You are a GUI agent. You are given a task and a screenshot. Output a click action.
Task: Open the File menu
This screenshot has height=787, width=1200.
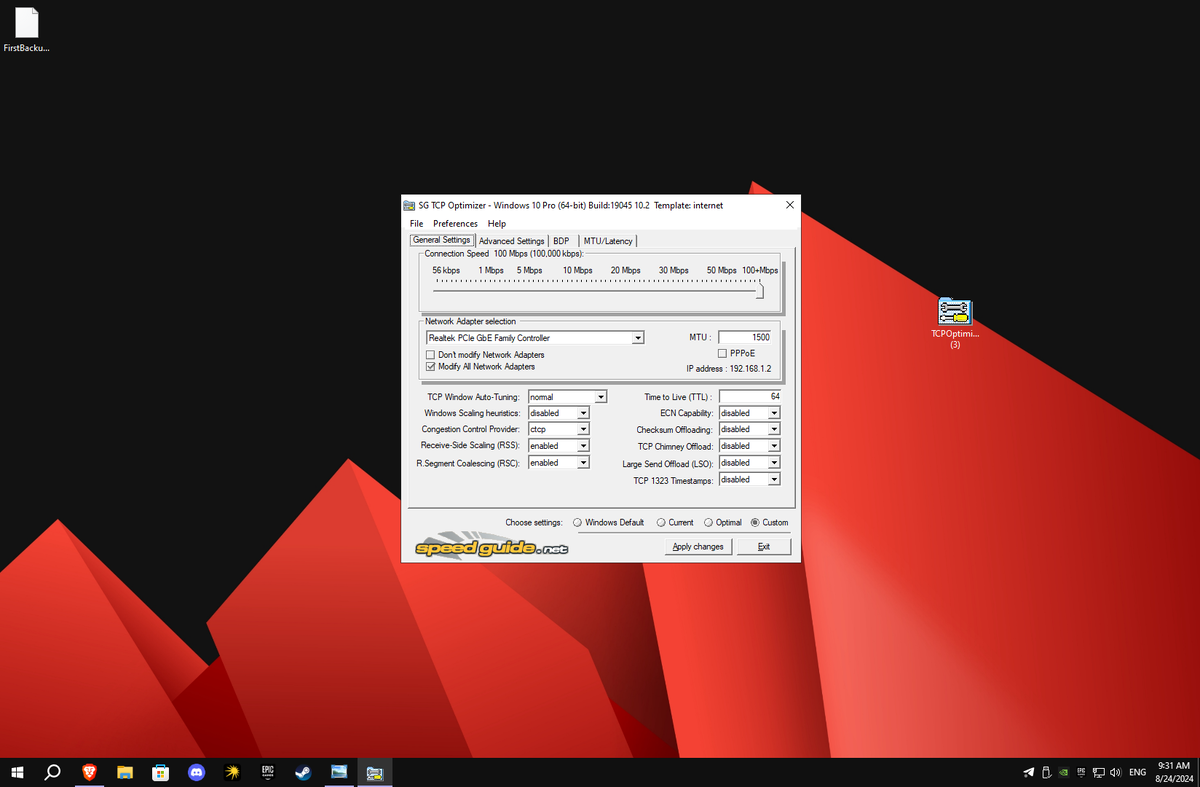point(416,224)
